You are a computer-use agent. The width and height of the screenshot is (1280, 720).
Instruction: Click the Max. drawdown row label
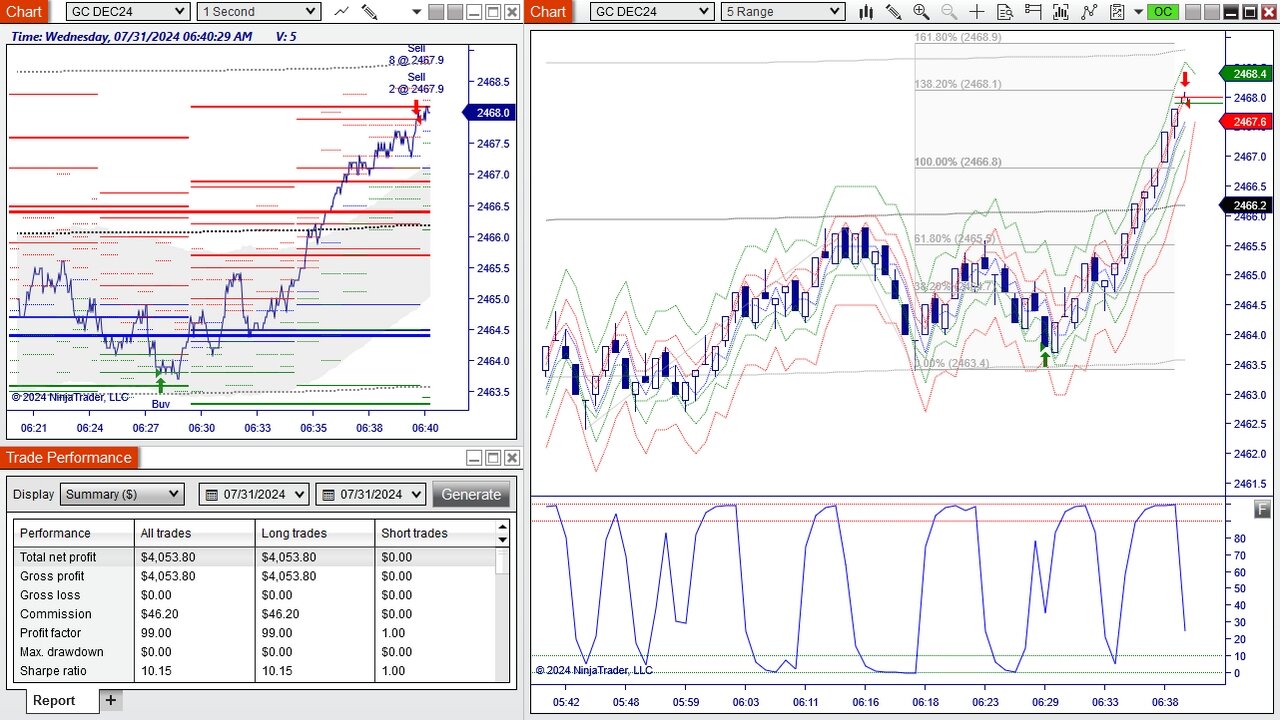61,652
